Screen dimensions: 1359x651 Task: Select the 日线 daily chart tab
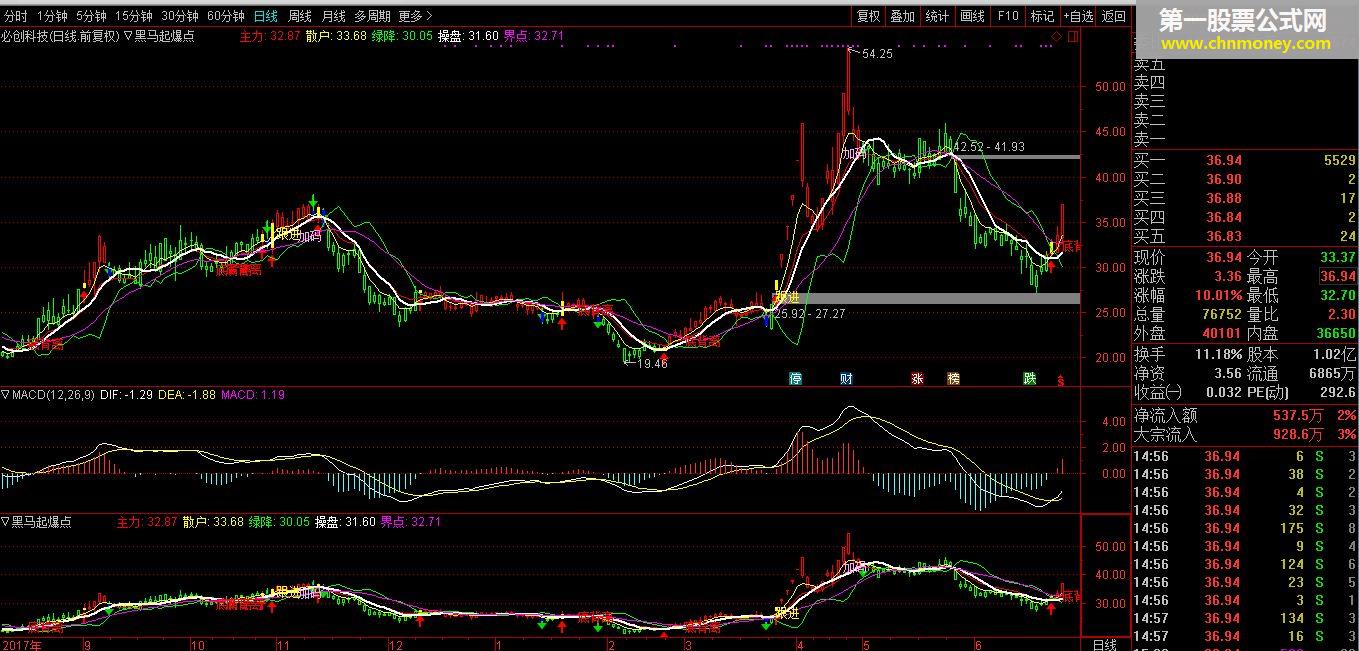(x=266, y=16)
